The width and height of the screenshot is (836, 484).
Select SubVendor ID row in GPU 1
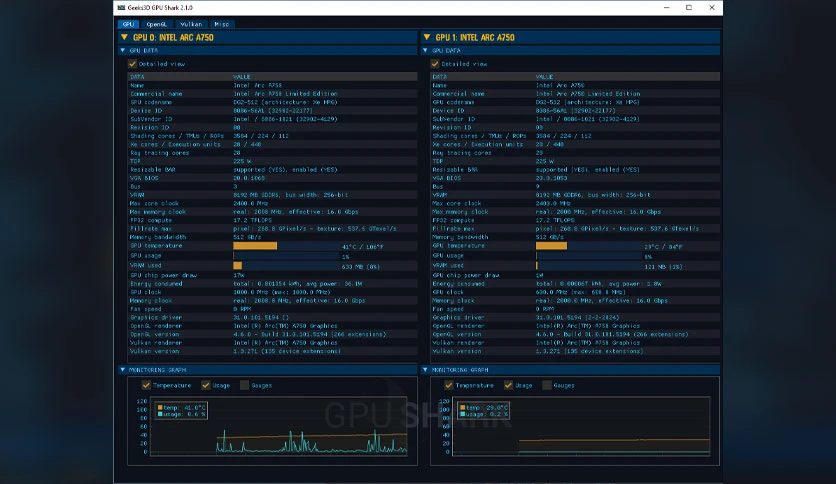(575, 119)
